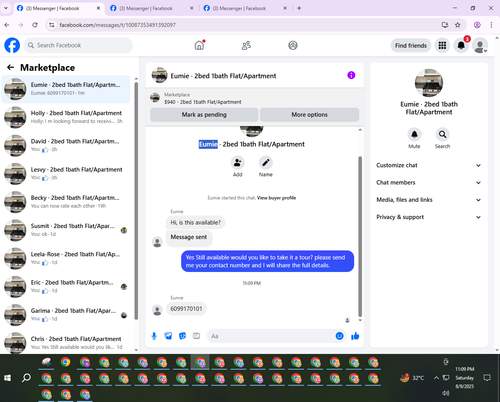
Task: Click the Name pencil edit icon
Action: [x=266, y=163]
